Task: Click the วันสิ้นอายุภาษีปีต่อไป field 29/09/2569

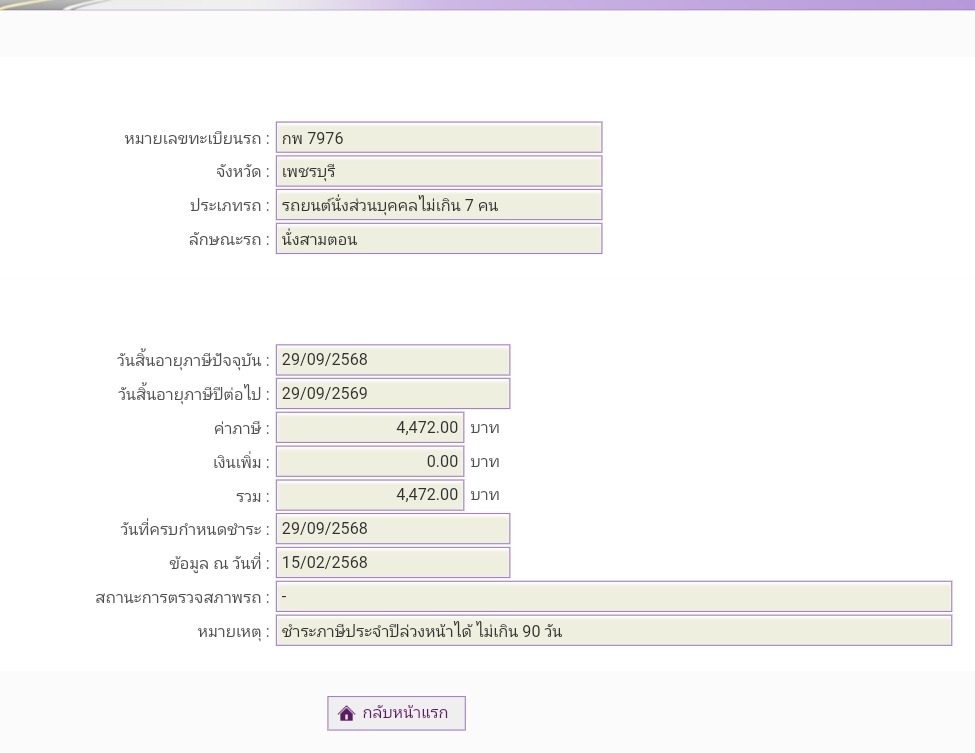Action: click(393, 394)
